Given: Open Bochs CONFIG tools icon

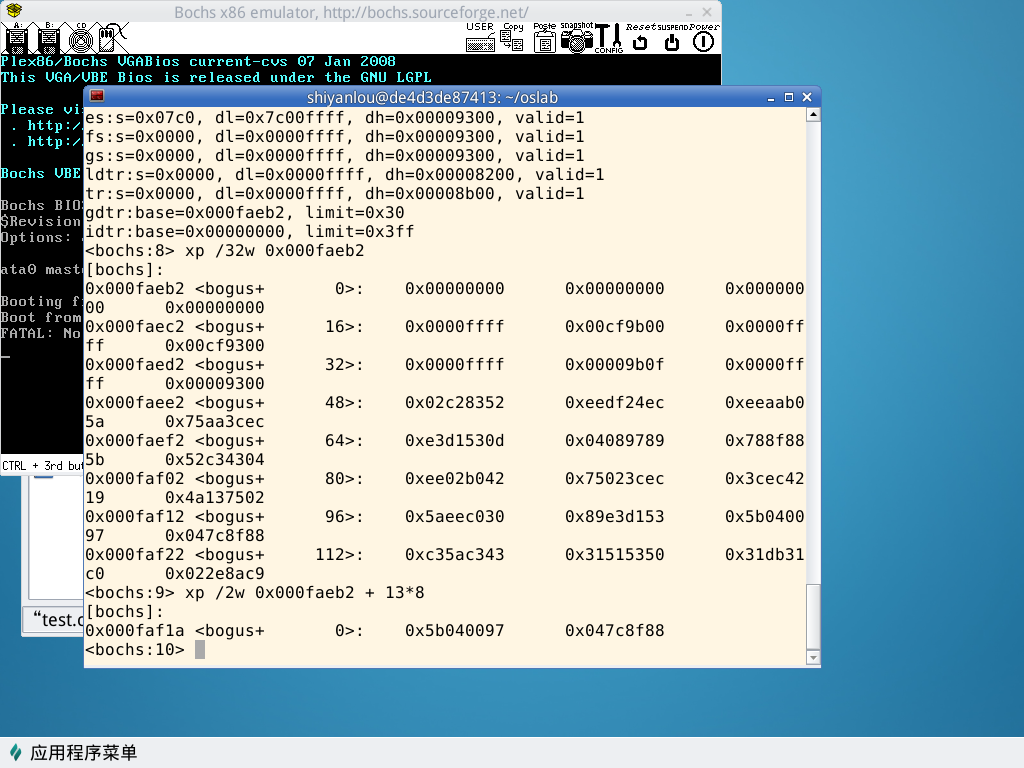Looking at the screenshot, I should (608, 38).
